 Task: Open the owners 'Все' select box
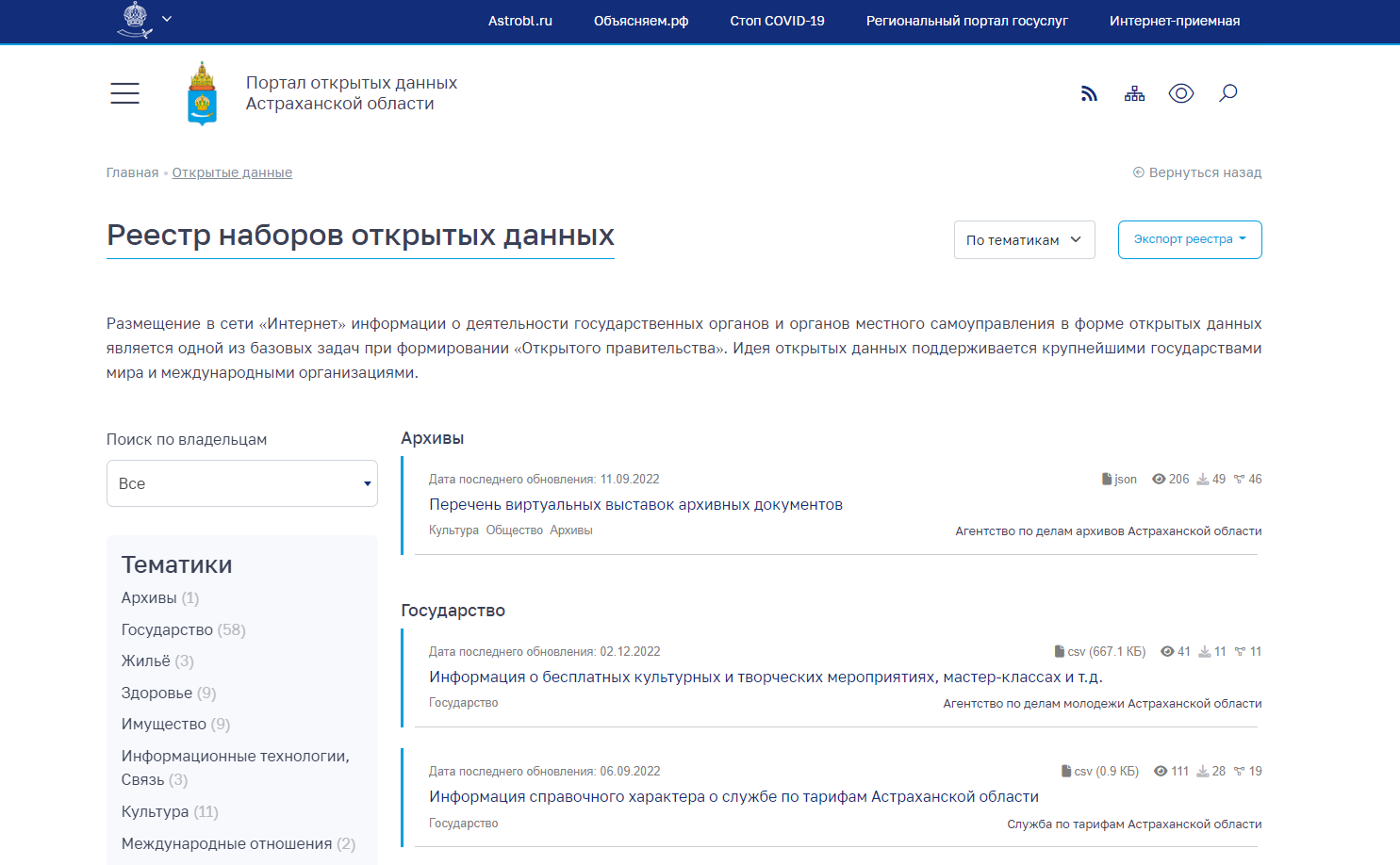242,483
